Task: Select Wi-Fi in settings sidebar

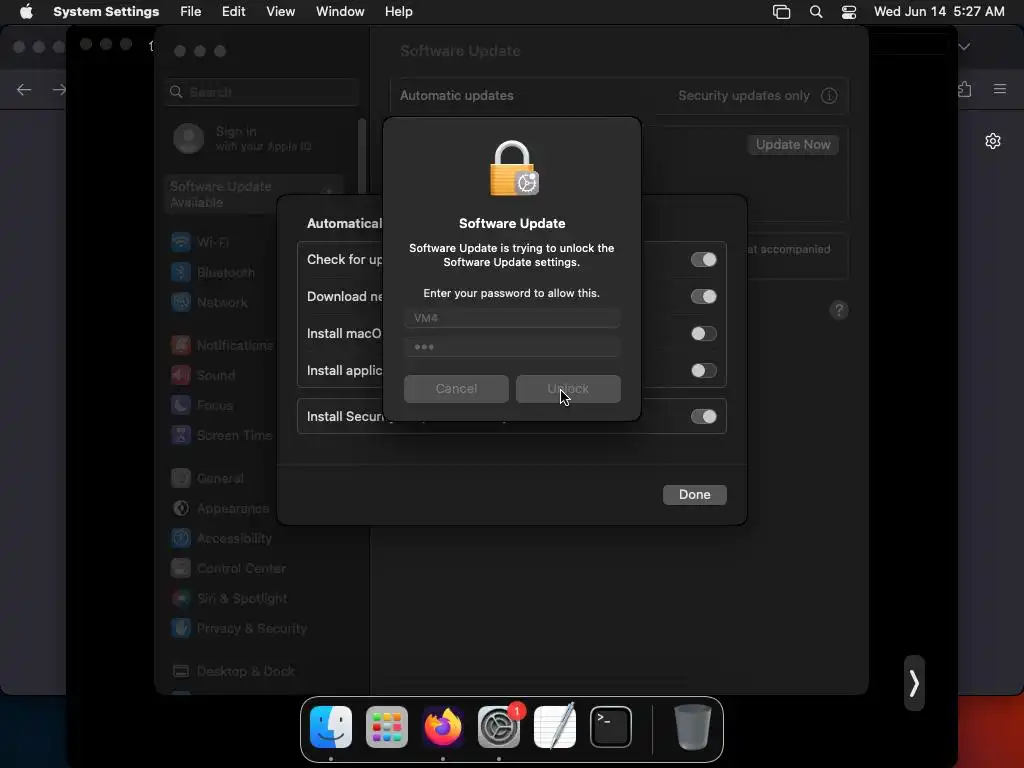Action: pyautogui.click(x=200, y=242)
